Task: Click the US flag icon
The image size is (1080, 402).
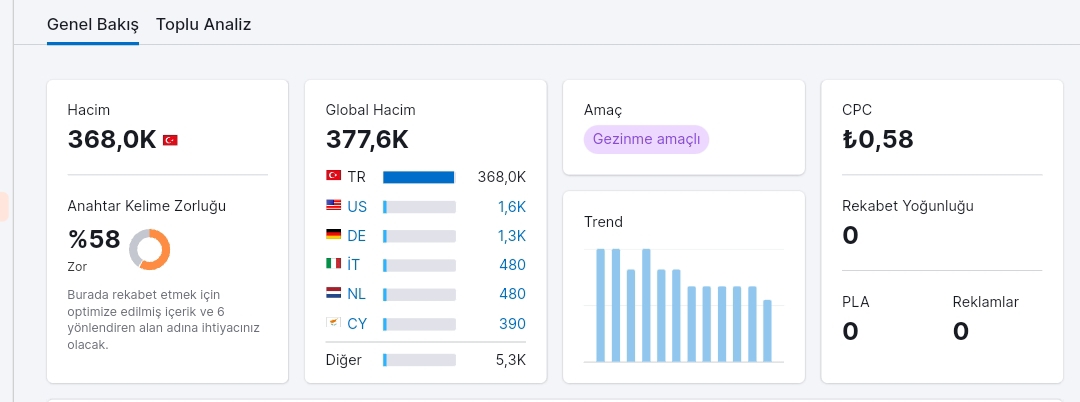Action: tap(333, 205)
